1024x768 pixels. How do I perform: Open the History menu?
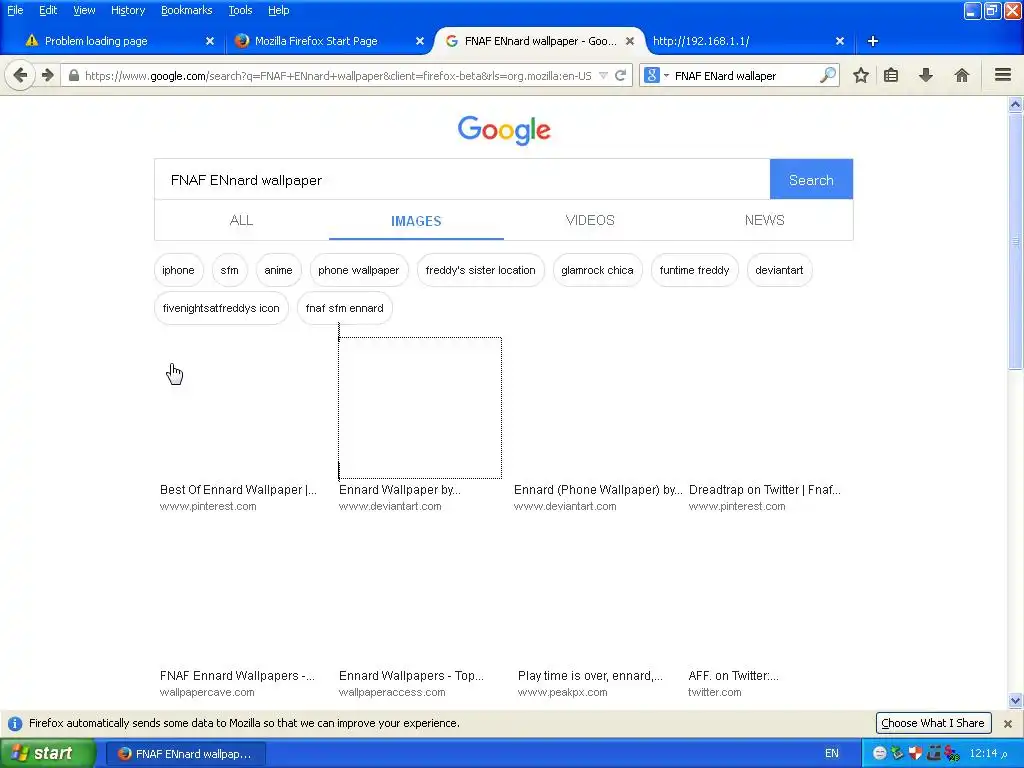(x=128, y=10)
